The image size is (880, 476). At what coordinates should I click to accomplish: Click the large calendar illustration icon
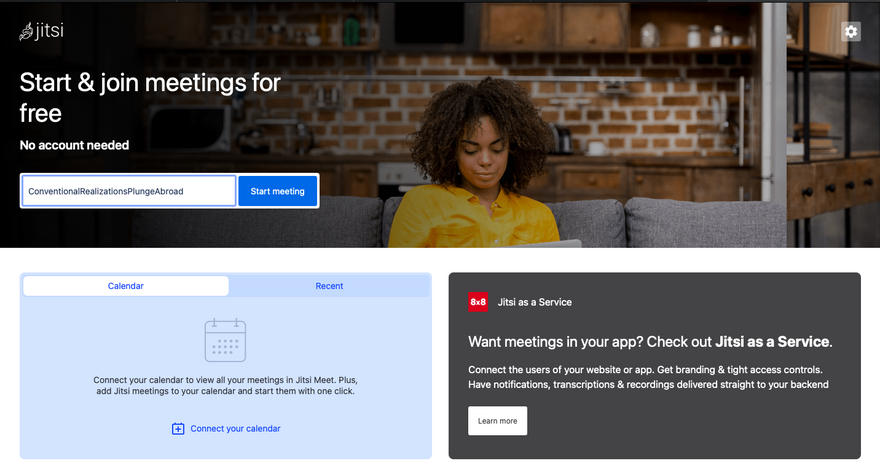click(225, 340)
